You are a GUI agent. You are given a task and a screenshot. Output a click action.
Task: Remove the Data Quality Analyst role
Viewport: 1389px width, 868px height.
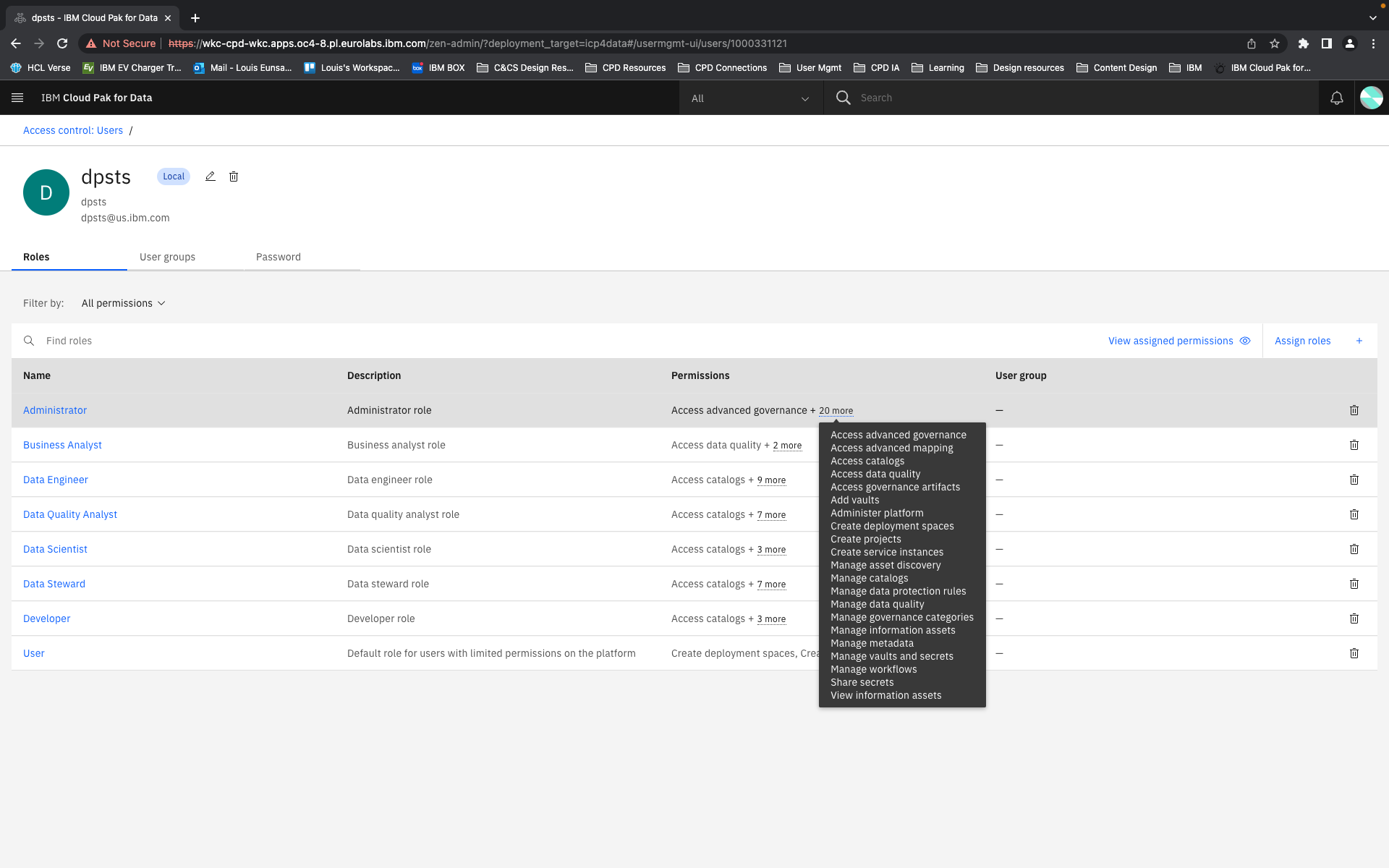pyautogui.click(x=1354, y=514)
